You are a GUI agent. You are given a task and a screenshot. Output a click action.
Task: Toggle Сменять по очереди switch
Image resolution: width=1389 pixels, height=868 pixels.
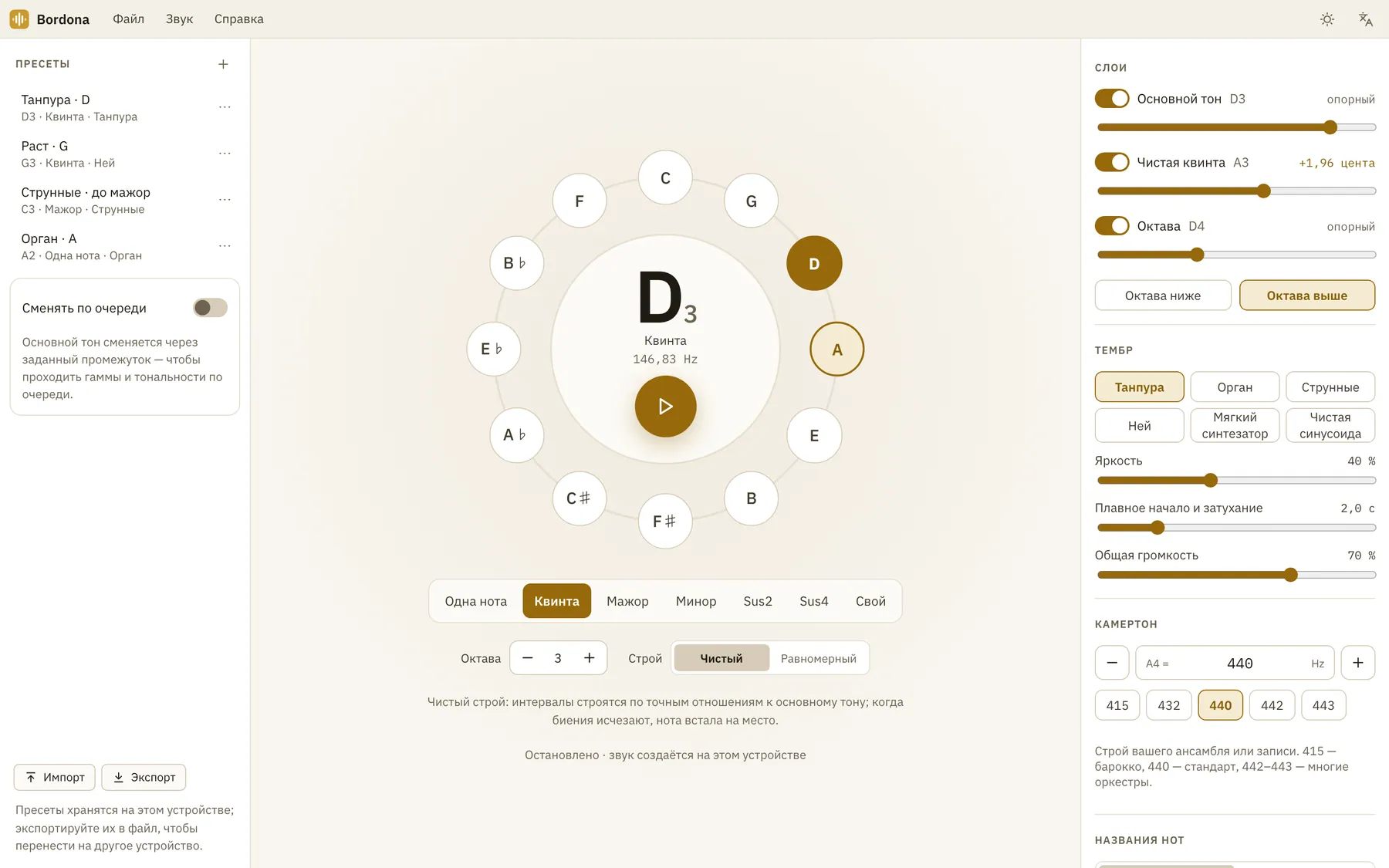coord(210,308)
